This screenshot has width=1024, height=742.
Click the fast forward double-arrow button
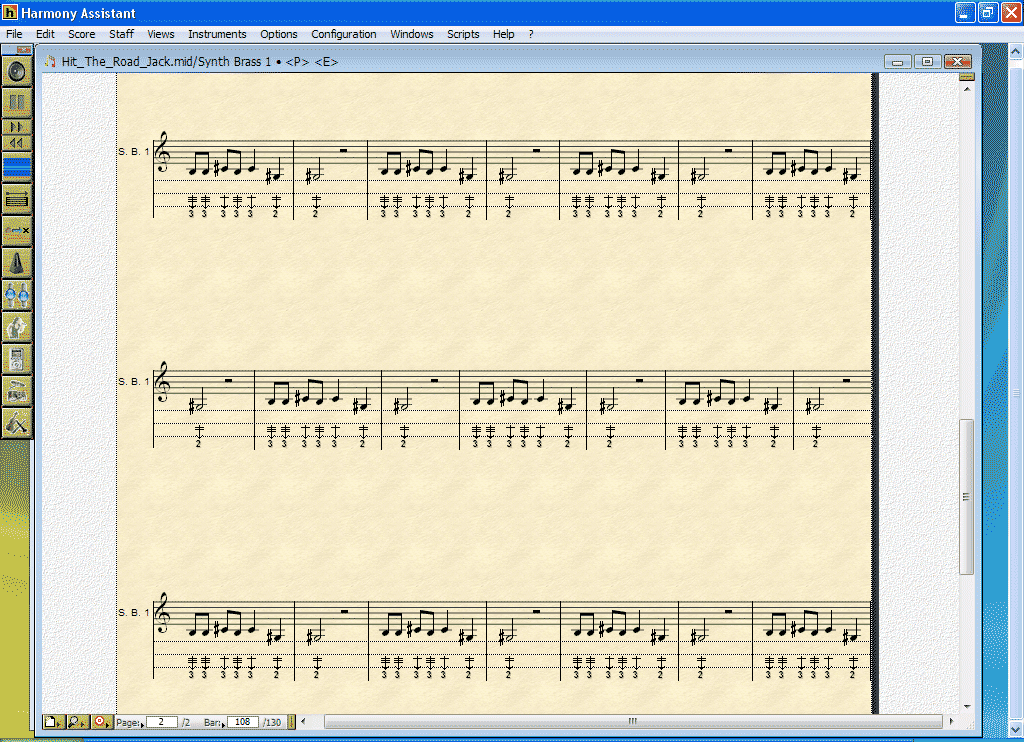(17, 127)
